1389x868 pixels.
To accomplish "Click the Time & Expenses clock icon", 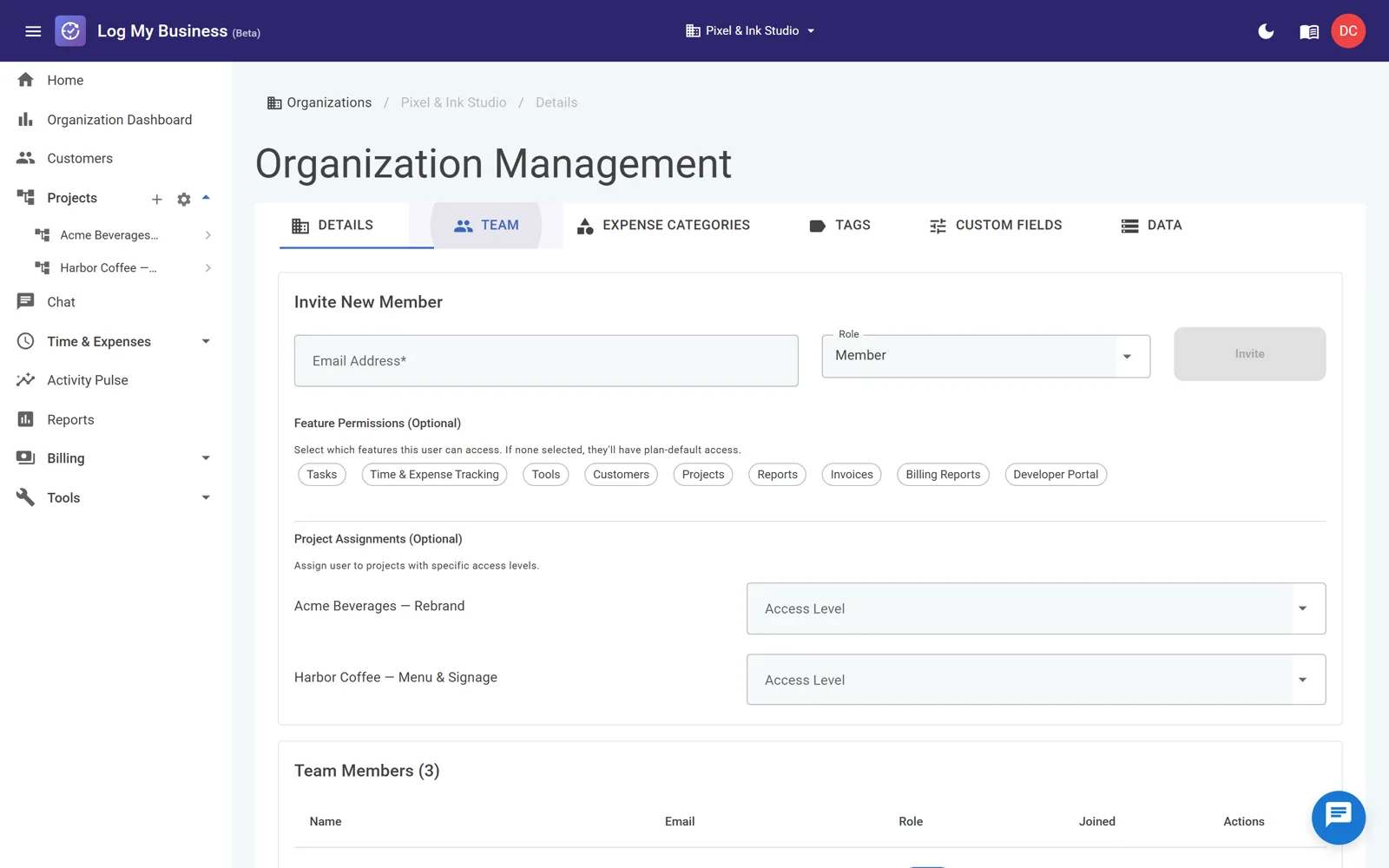I will pyautogui.click(x=26, y=341).
